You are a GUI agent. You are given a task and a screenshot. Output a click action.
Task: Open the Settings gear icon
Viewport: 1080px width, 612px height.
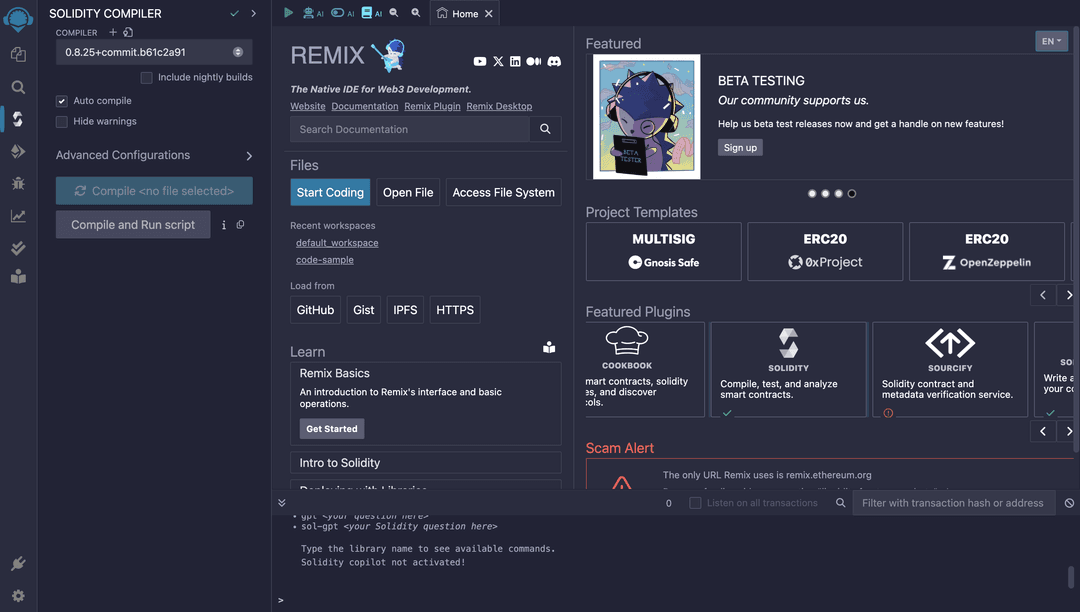[19, 595]
